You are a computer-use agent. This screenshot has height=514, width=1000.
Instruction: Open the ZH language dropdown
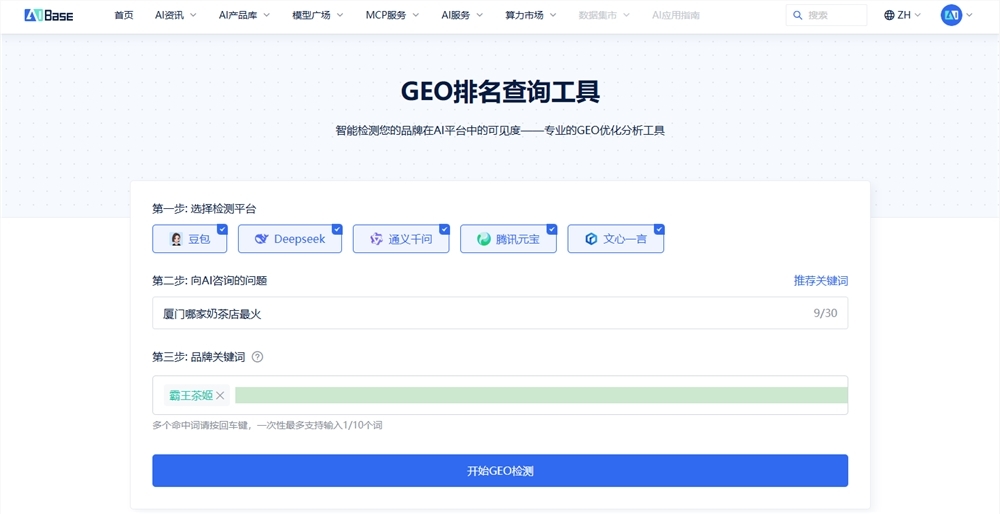pyautogui.click(x=902, y=15)
